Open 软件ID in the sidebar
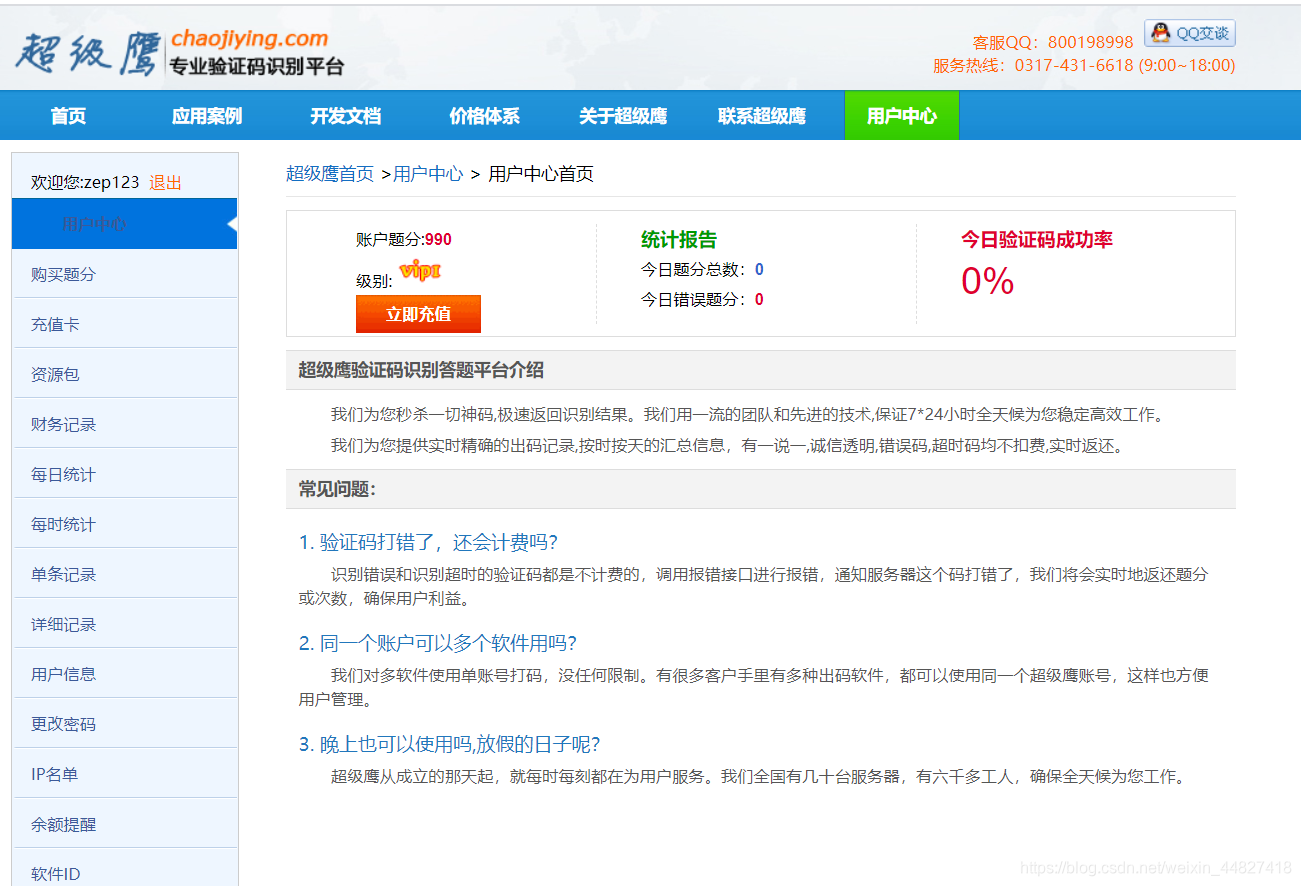The image size is (1301, 886). 125,869
